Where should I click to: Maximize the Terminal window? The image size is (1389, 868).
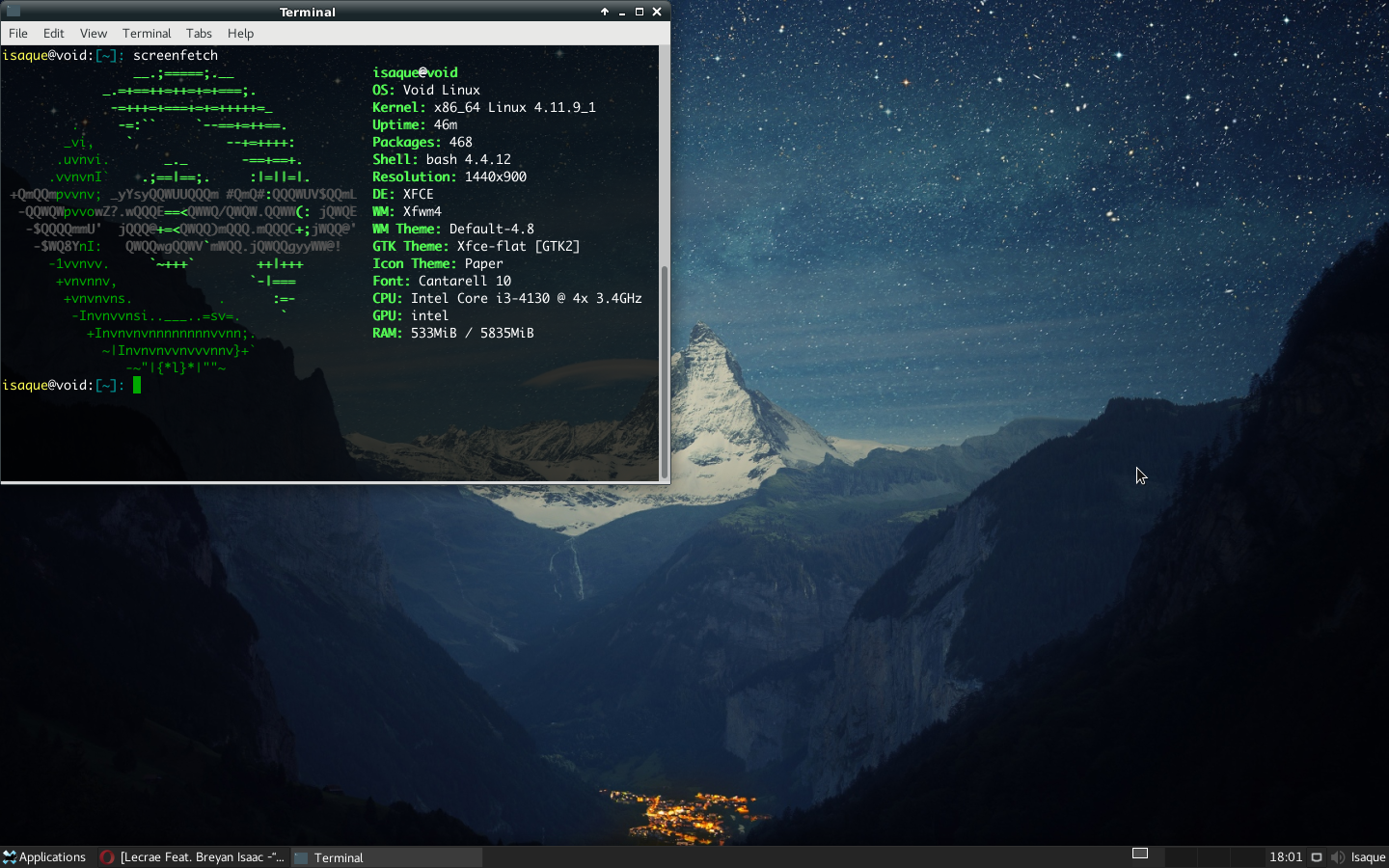point(640,12)
